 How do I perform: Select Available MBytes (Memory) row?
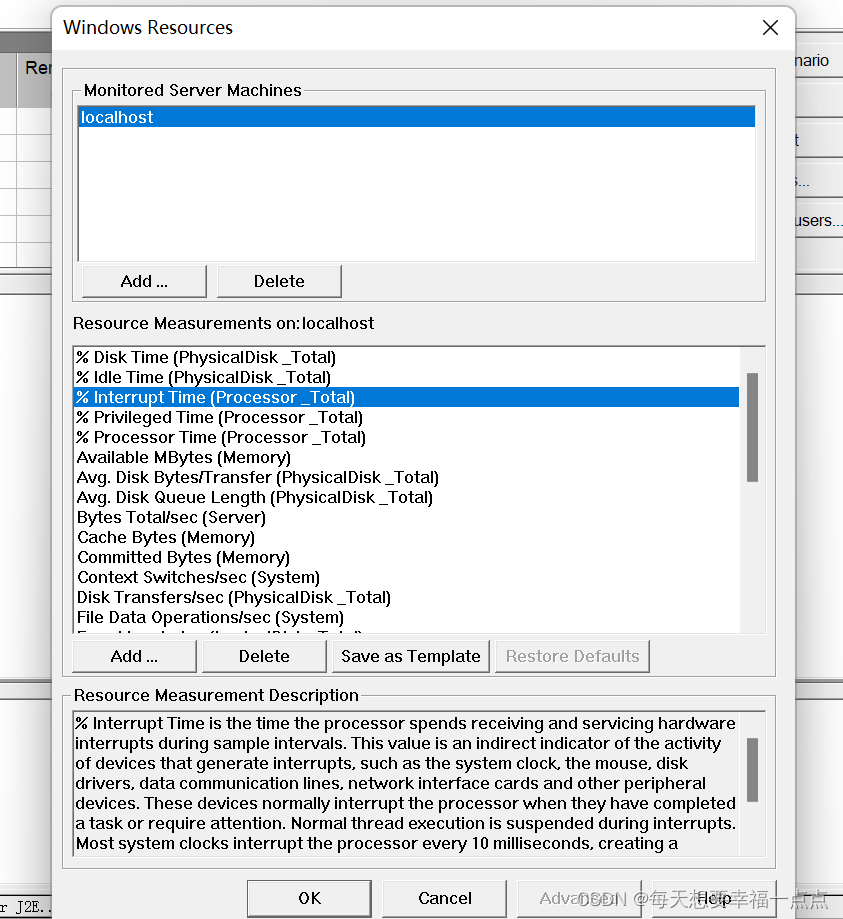407,457
